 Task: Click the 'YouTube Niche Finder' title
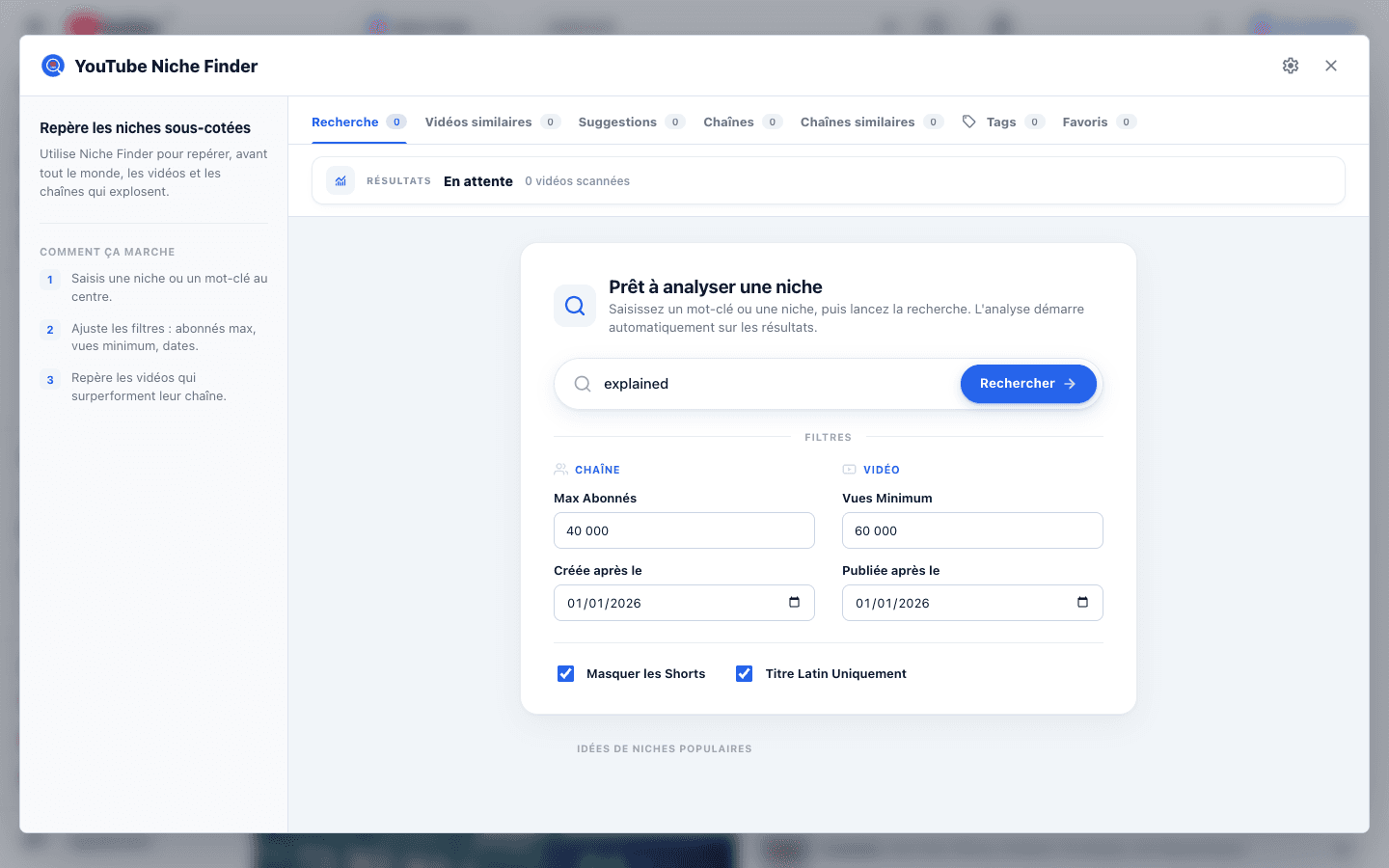166,66
